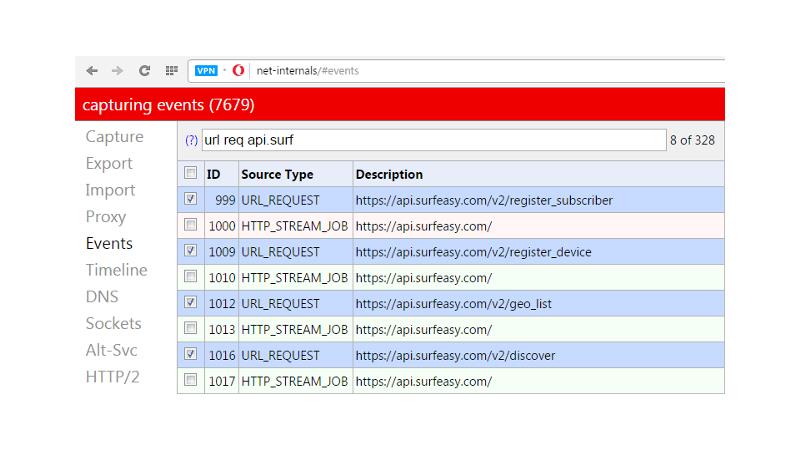Screen dimensions: 800x450
Task: Click the register_subscriber URL description
Action: click(484, 201)
